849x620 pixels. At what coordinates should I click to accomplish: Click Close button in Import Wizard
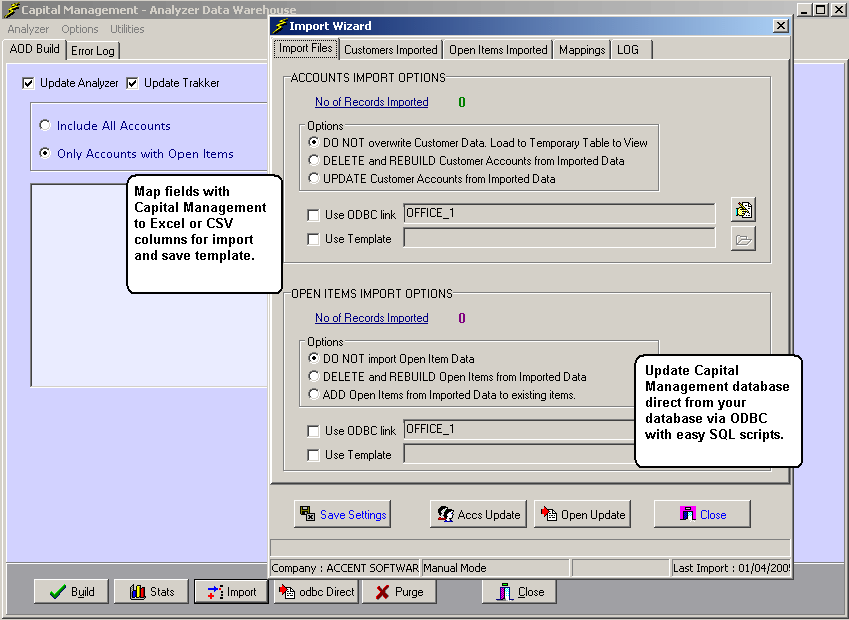702,514
